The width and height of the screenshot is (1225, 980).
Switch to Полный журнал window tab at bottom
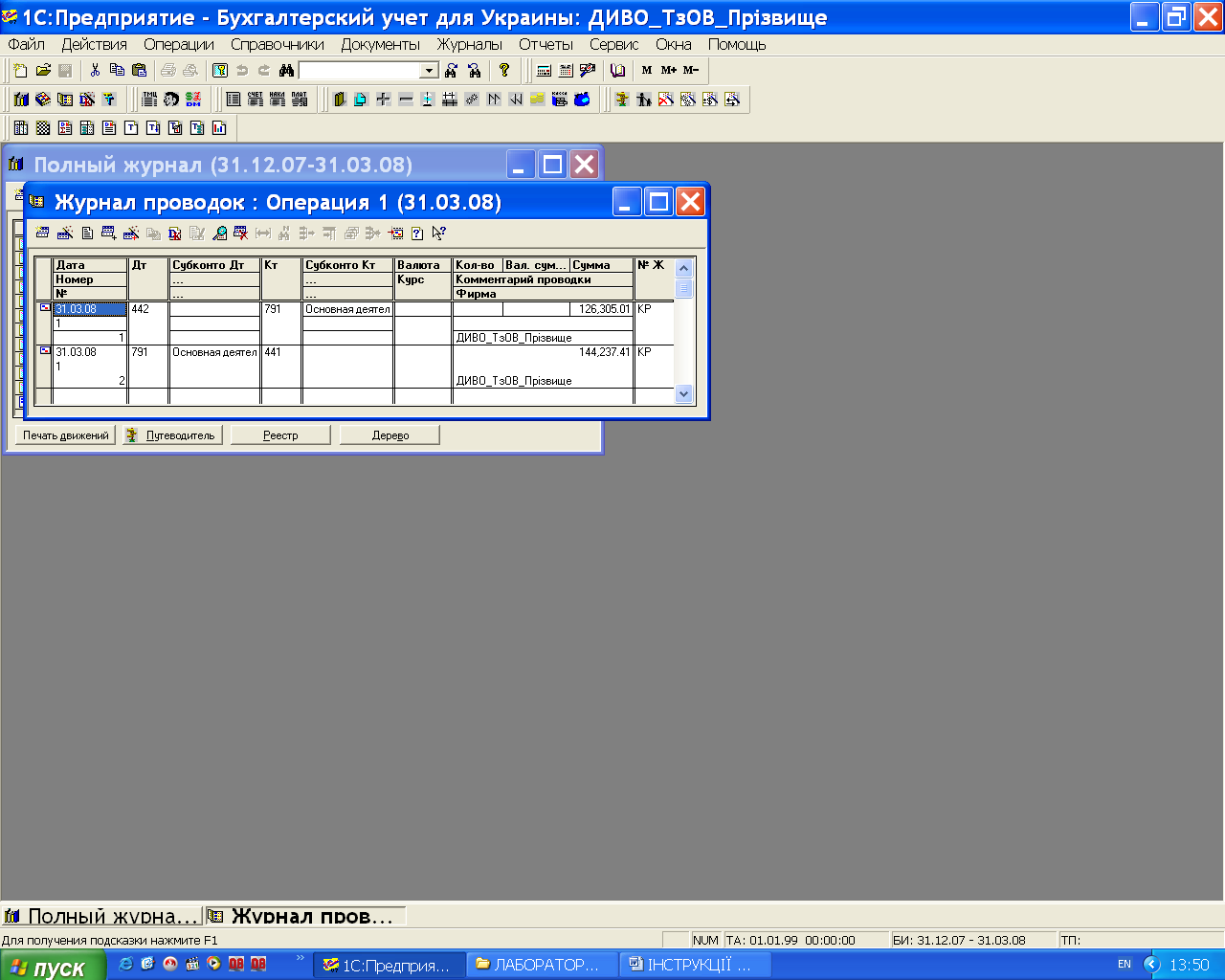pos(101,916)
